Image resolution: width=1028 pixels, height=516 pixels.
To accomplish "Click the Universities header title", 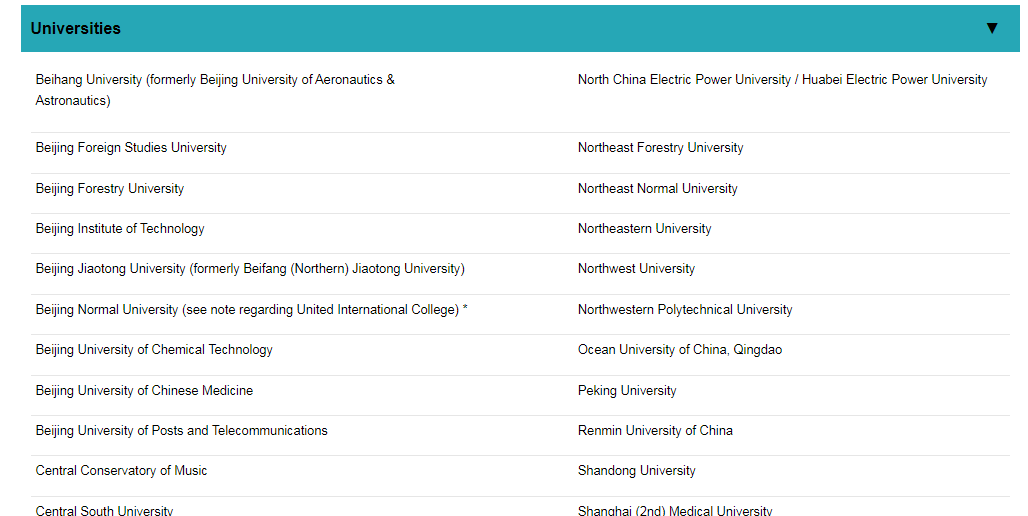I will pos(75,28).
